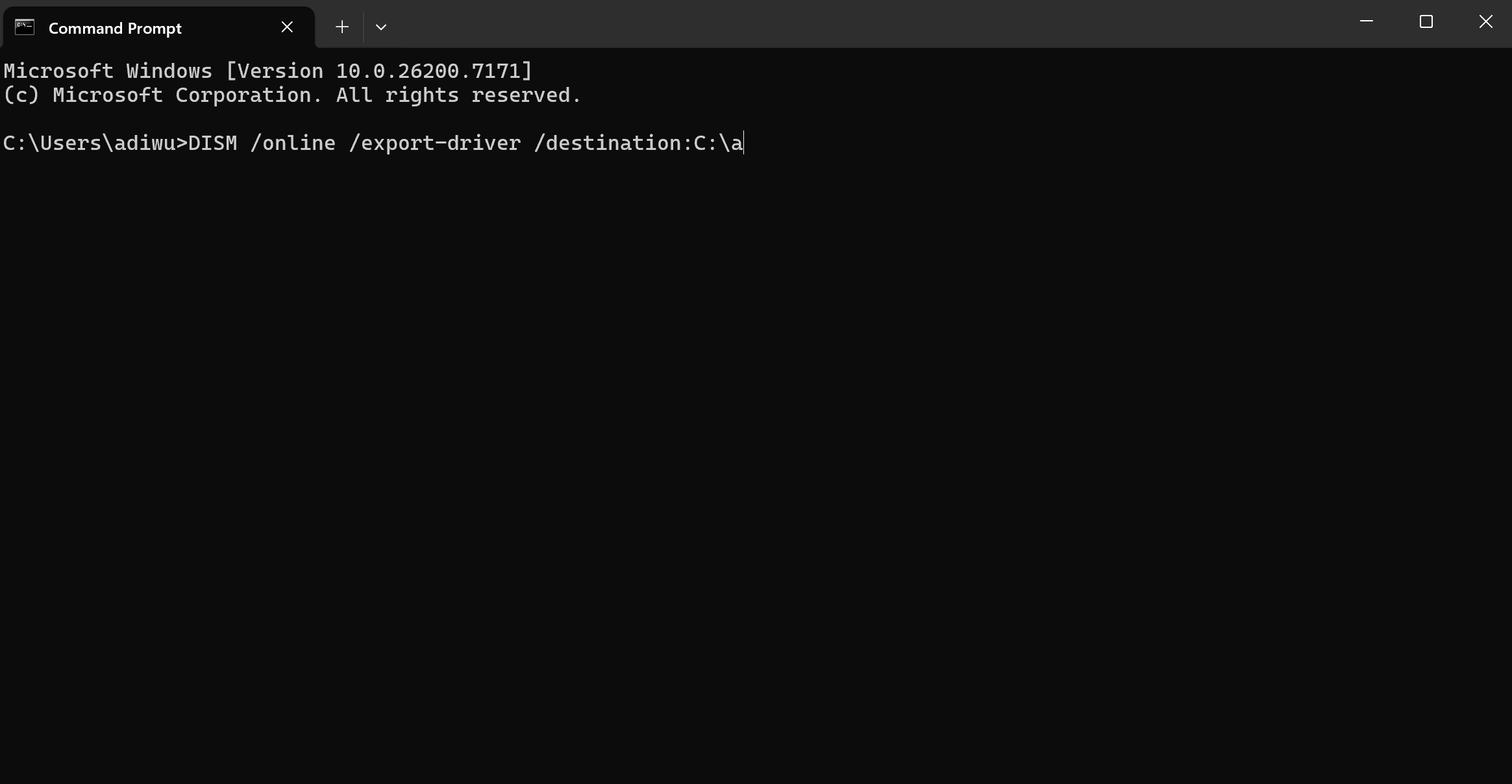The width and height of the screenshot is (1512, 784).
Task: Click the blinking cursor after C:\a
Action: click(x=743, y=143)
